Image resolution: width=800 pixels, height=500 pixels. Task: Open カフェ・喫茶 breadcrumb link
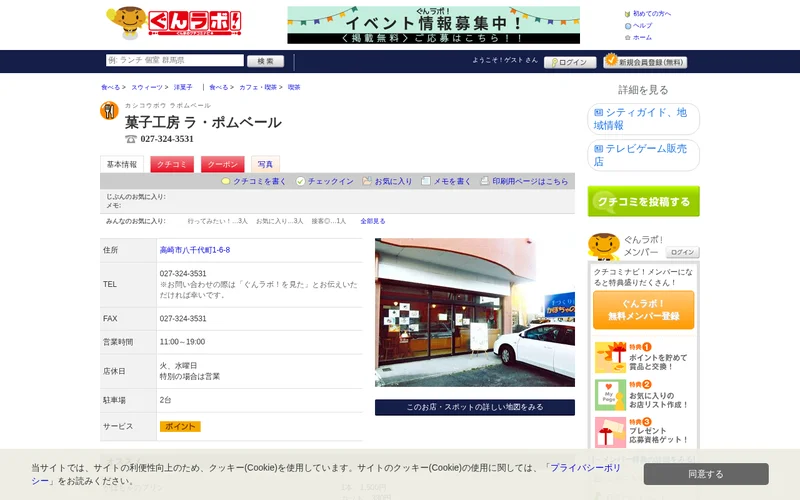(x=258, y=87)
